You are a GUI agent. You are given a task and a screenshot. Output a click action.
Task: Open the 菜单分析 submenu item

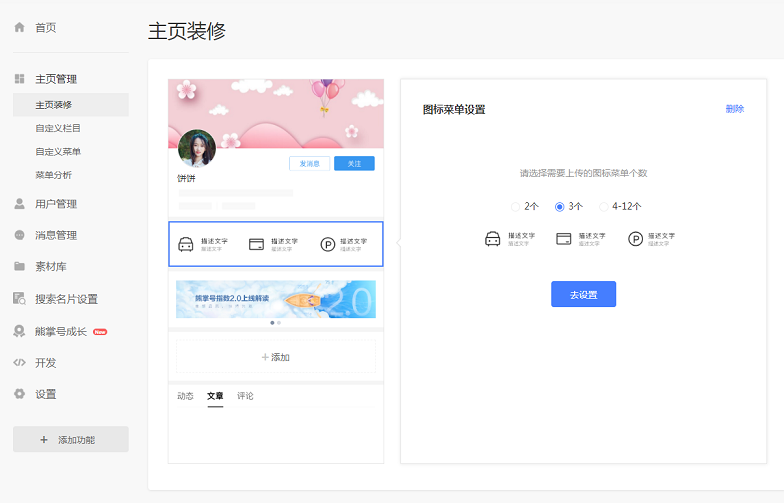[x=54, y=175]
